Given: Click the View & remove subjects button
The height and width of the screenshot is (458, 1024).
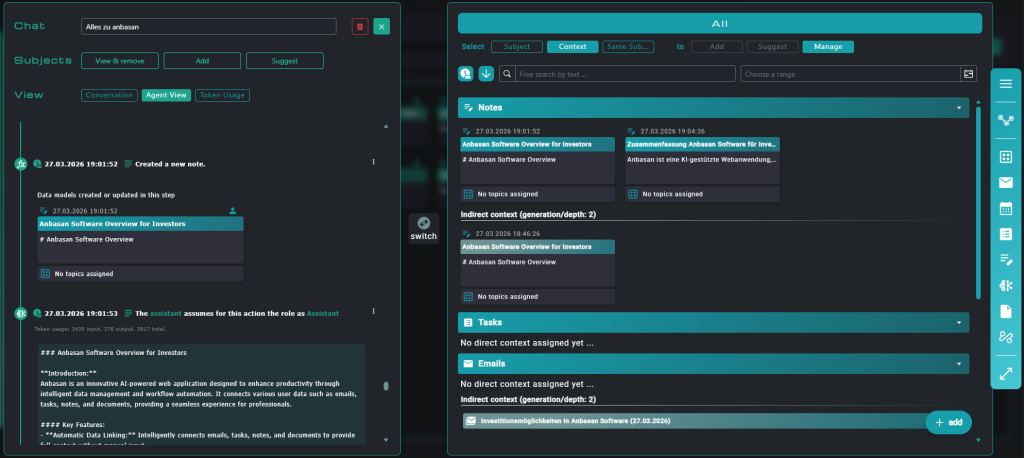Looking at the screenshot, I should click(x=119, y=61).
